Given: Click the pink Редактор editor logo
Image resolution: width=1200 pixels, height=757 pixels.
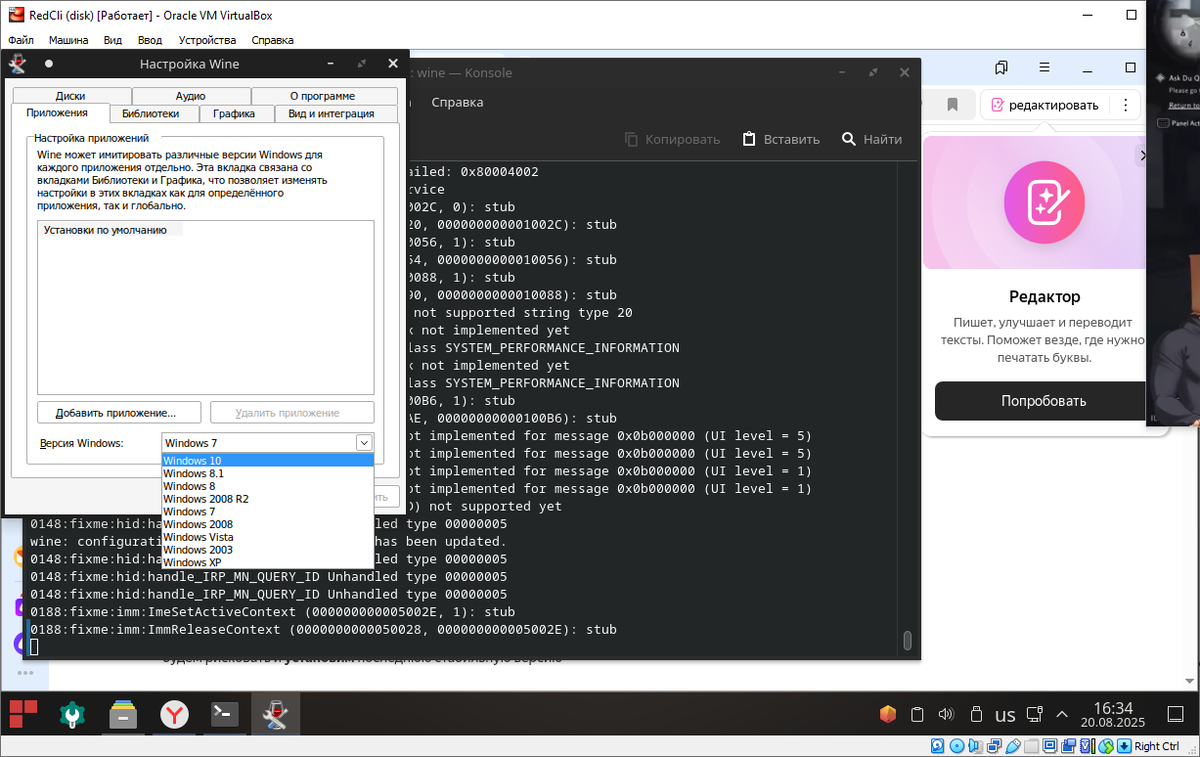Looking at the screenshot, I should tap(1043, 203).
